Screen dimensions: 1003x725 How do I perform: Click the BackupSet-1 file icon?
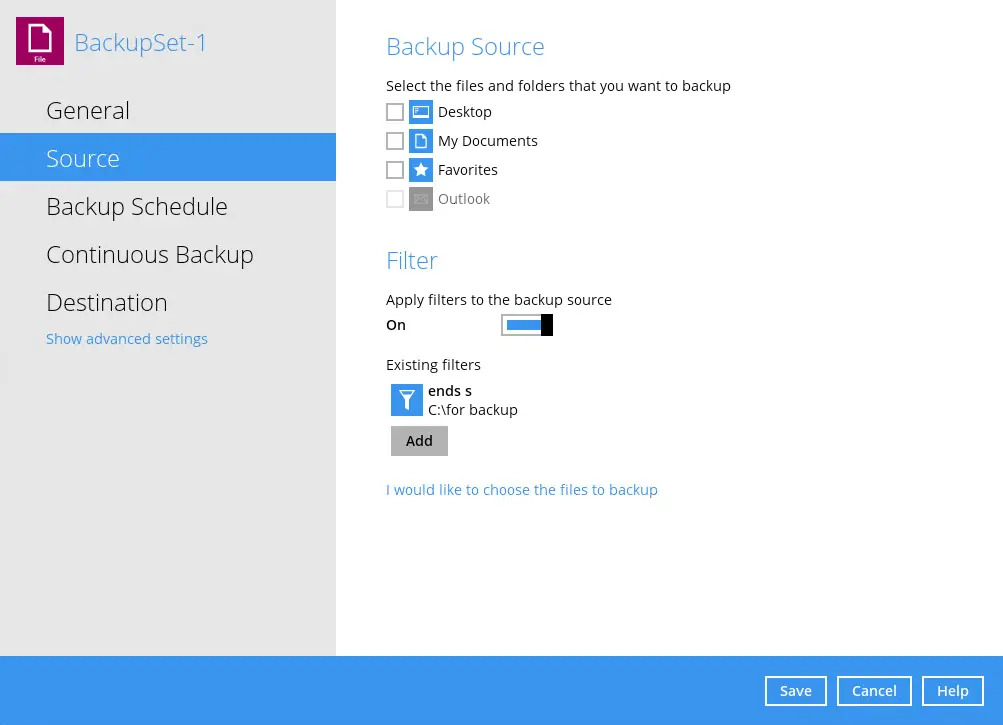pyautogui.click(x=40, y=41)
